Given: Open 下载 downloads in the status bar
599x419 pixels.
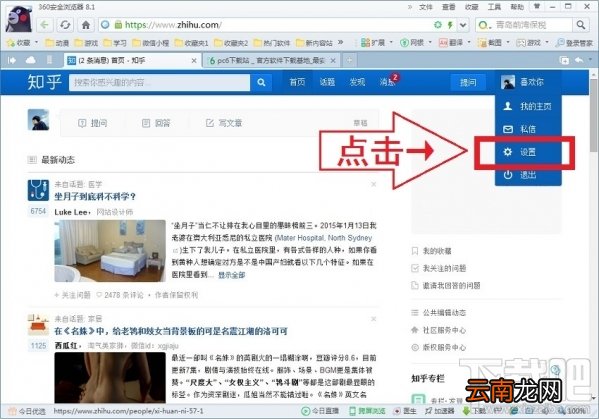Looking at the screenshot, I should (474, 411).
